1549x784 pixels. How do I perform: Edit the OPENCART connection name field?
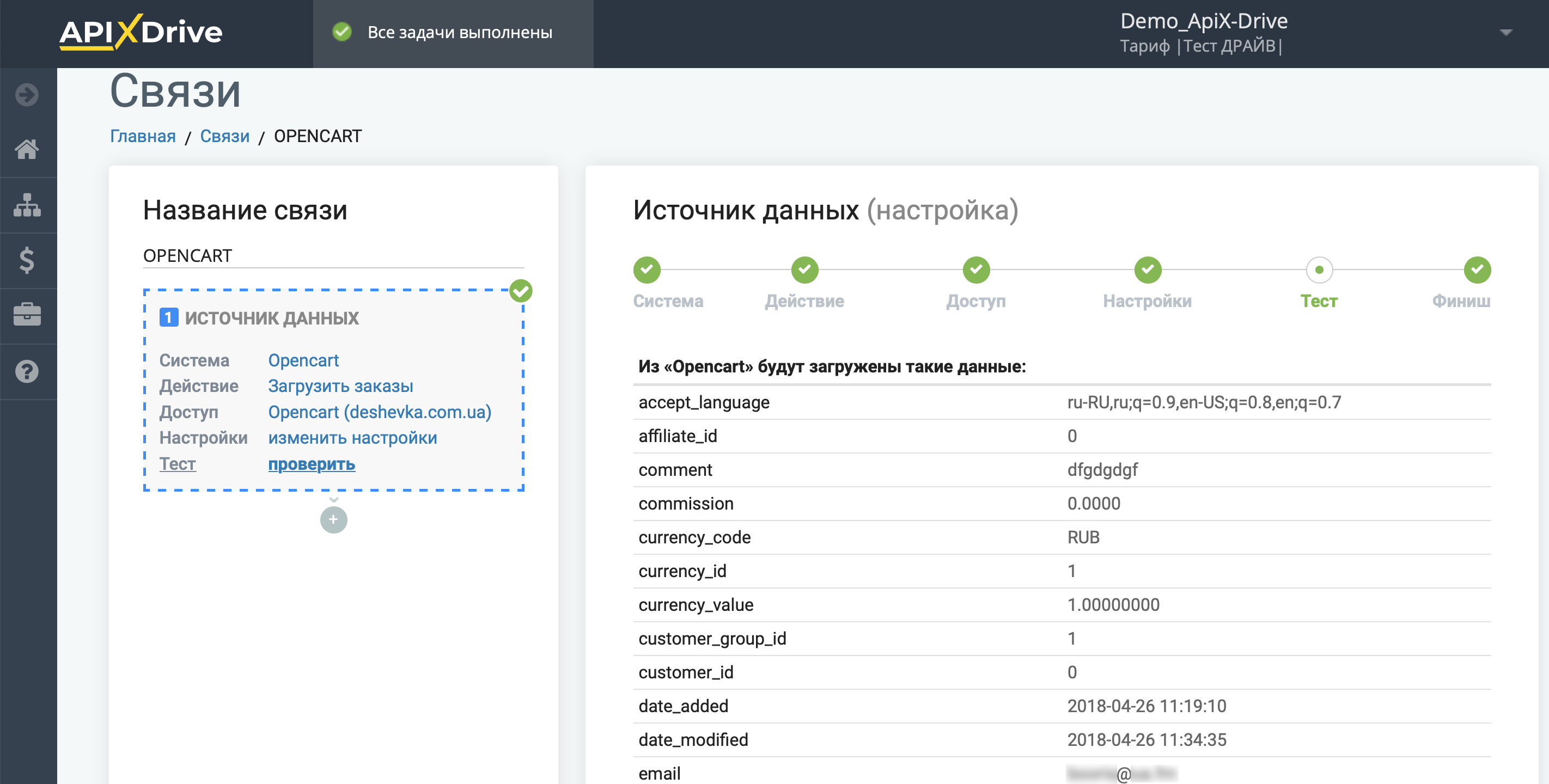334,256
